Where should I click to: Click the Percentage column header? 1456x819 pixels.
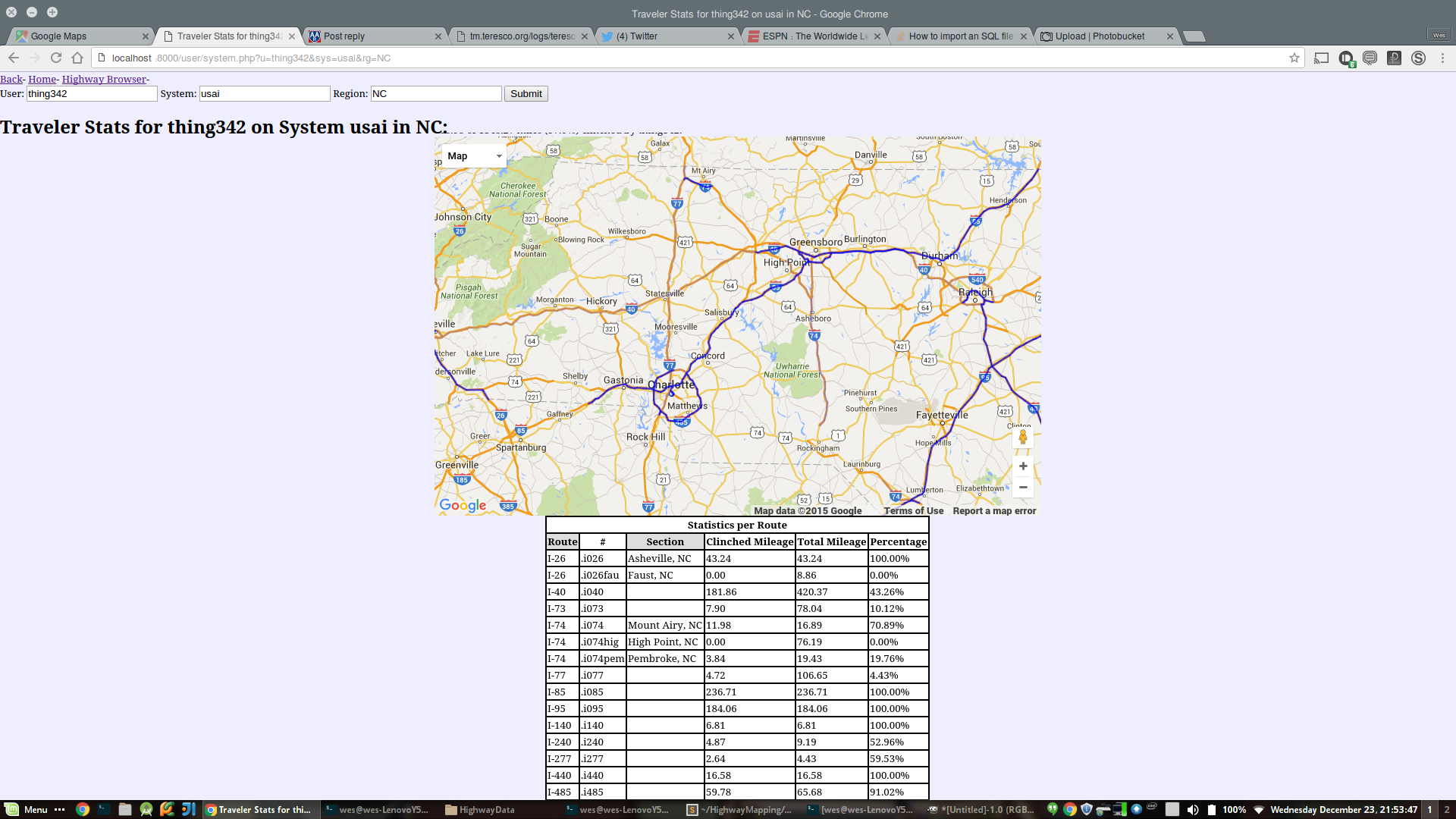tap(898, 541)
